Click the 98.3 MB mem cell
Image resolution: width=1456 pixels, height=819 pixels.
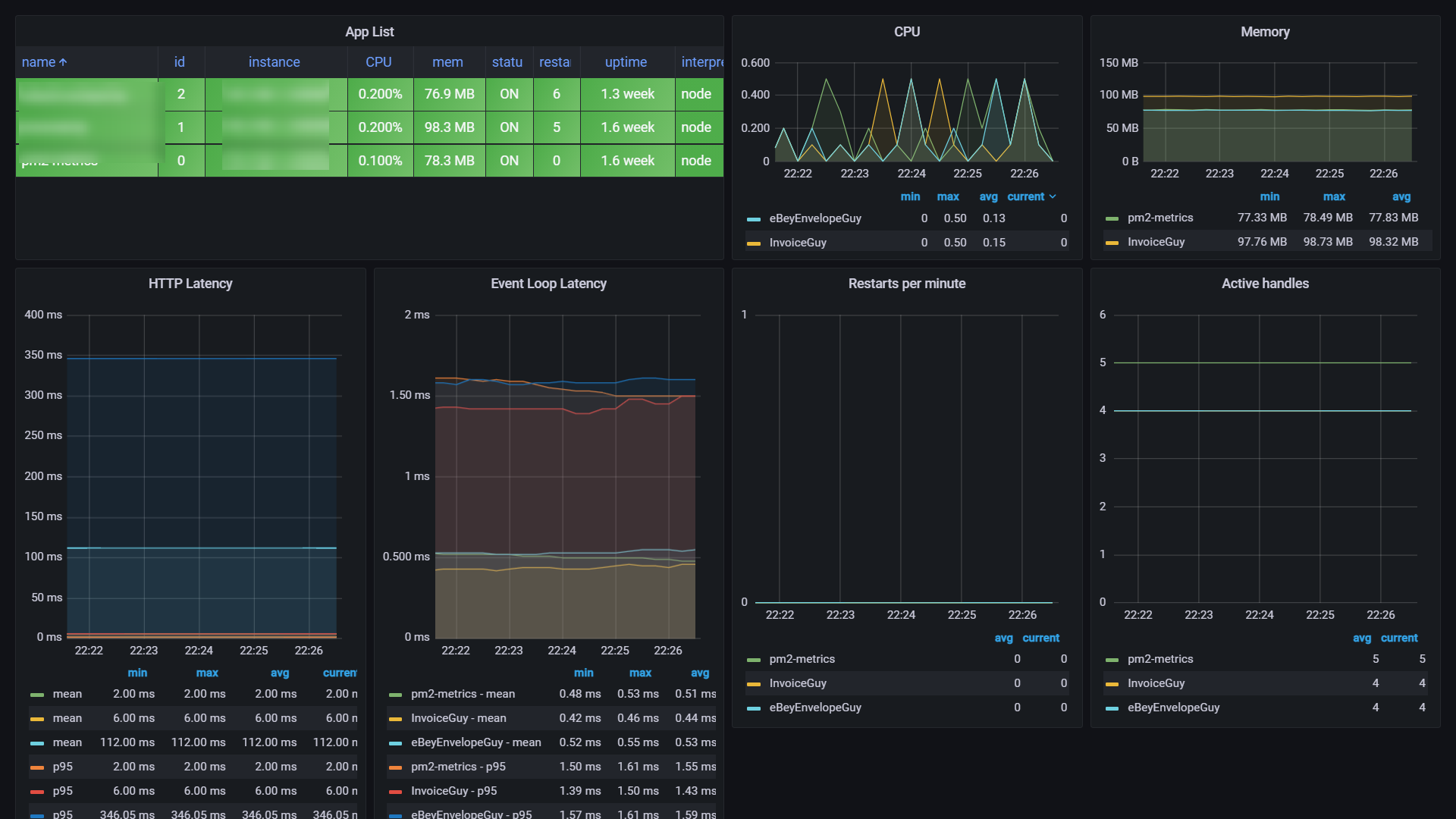tap(449, 127)
